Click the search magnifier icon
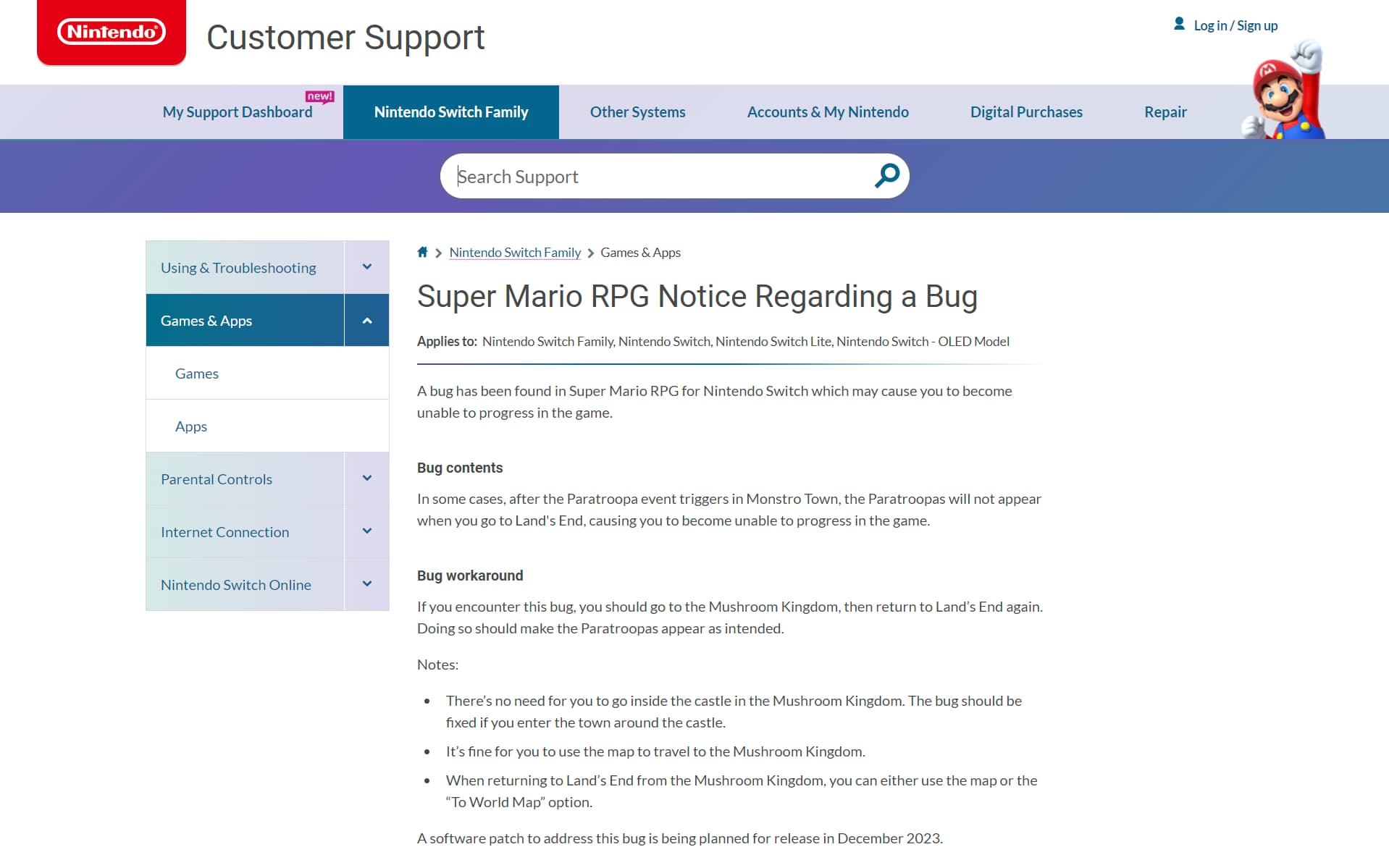Screen dimensions: 1389x868 tap(886, 176)
